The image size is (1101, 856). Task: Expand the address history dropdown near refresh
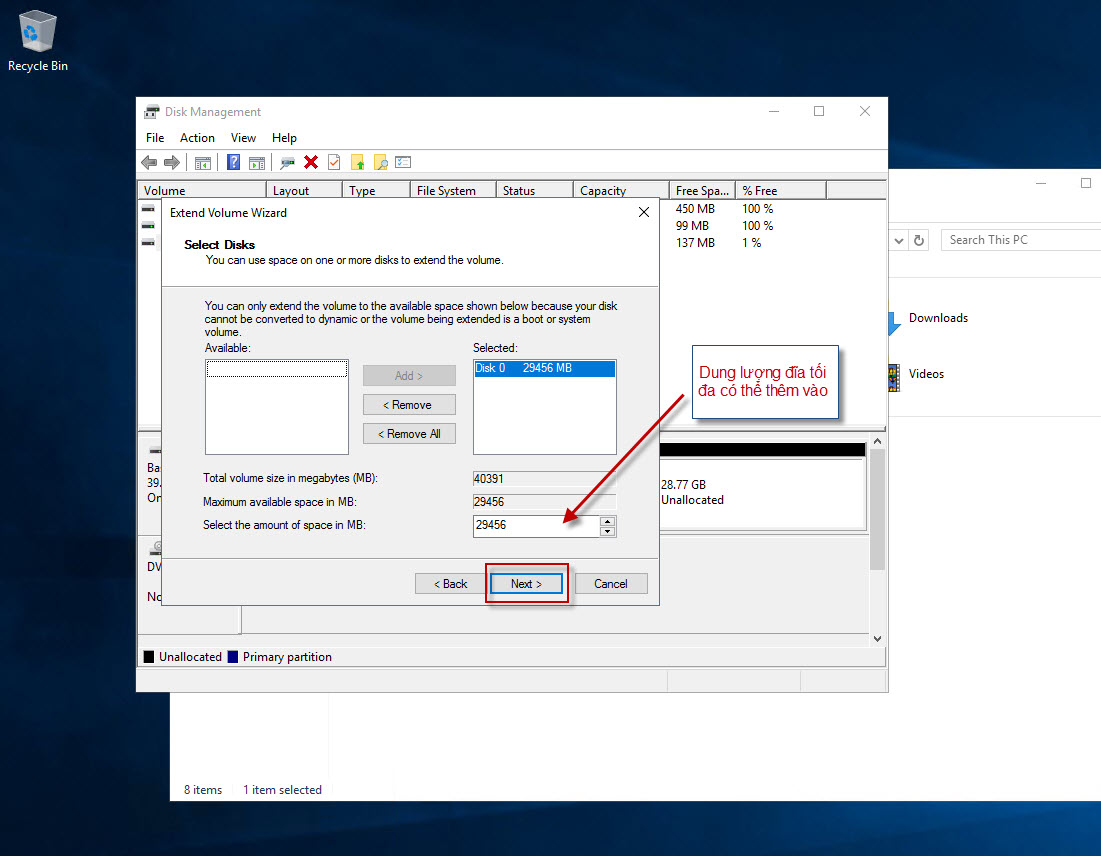point(898,240)
